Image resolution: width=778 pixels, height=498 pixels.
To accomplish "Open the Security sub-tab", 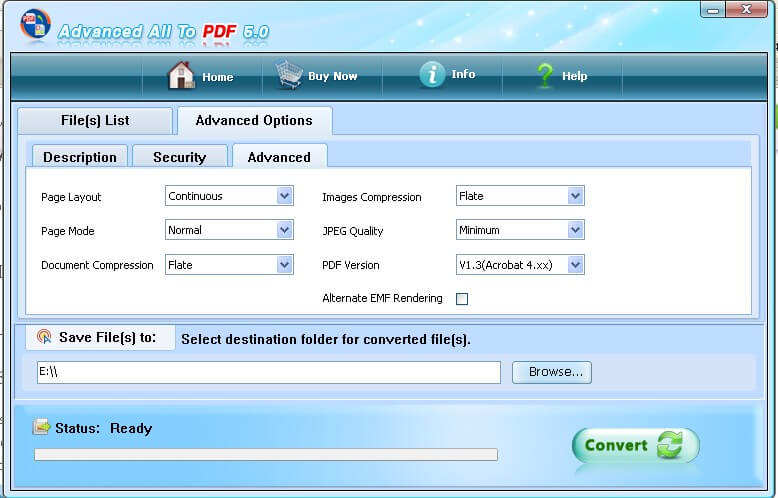I will tap(180, 157).
